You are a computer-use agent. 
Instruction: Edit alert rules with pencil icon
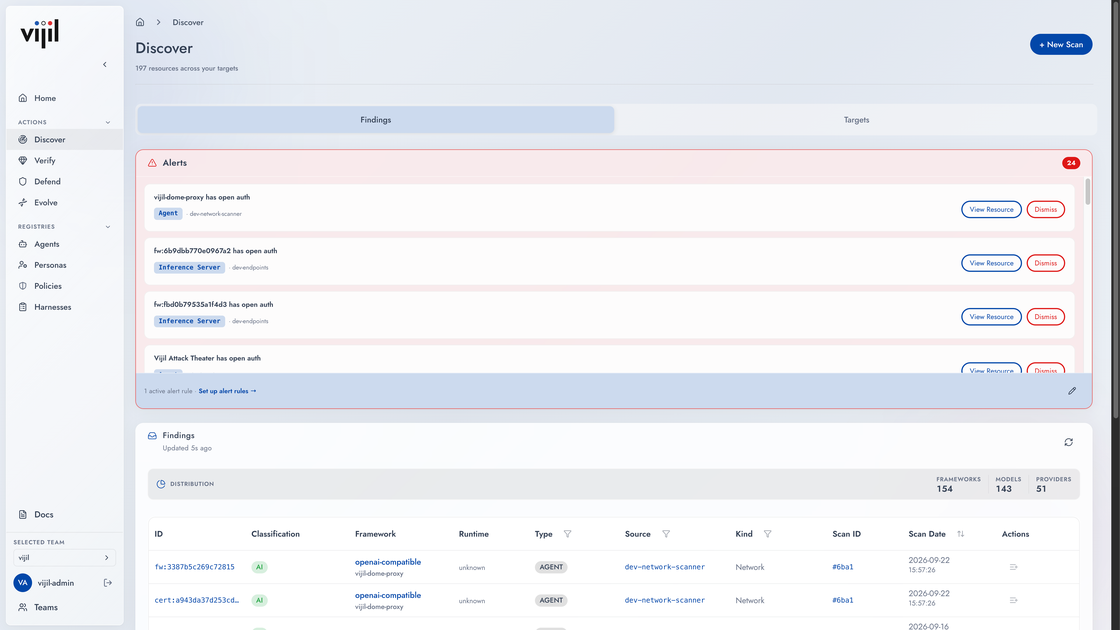coord(1072,391)
